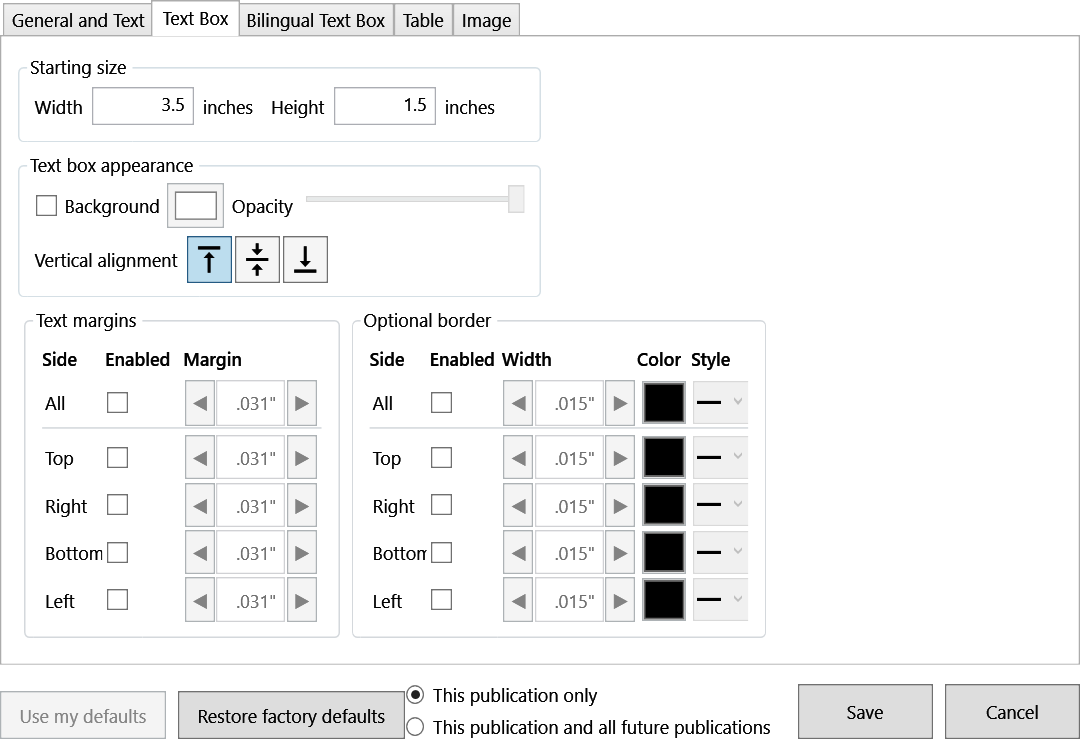Click Restore factory defaults button
Screen dimensions: 1080x740
(x=291, y=716)
